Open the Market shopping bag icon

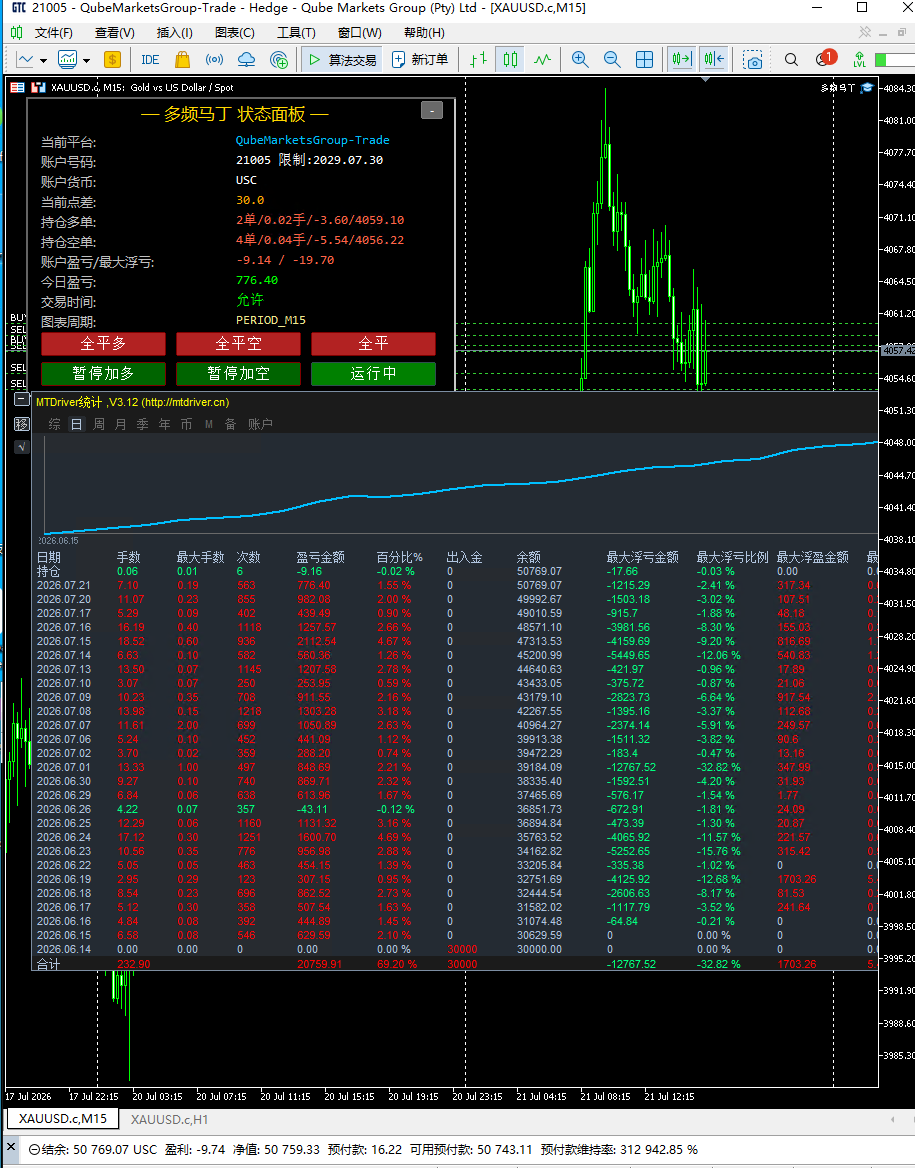tap(183, 60)
